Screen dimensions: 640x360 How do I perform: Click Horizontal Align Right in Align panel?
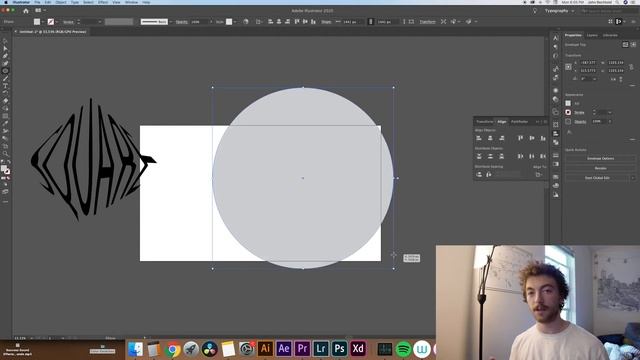pos(502,138)
